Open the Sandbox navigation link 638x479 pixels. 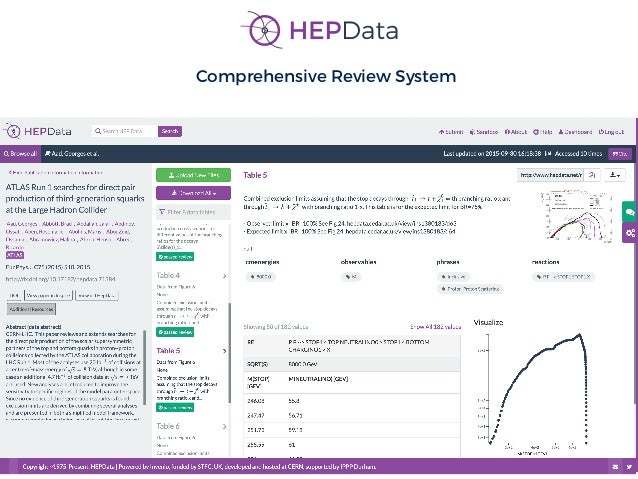[x=484, y=132]
